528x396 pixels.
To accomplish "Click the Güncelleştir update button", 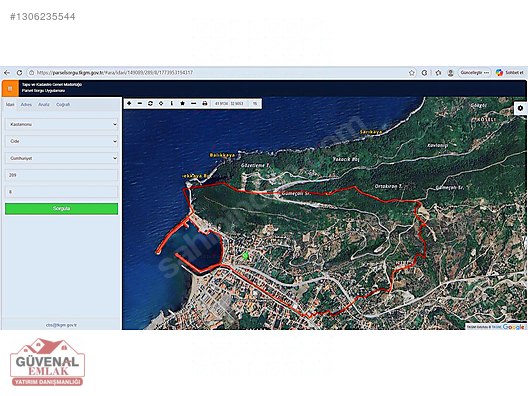I will click(x=475, y=73).
